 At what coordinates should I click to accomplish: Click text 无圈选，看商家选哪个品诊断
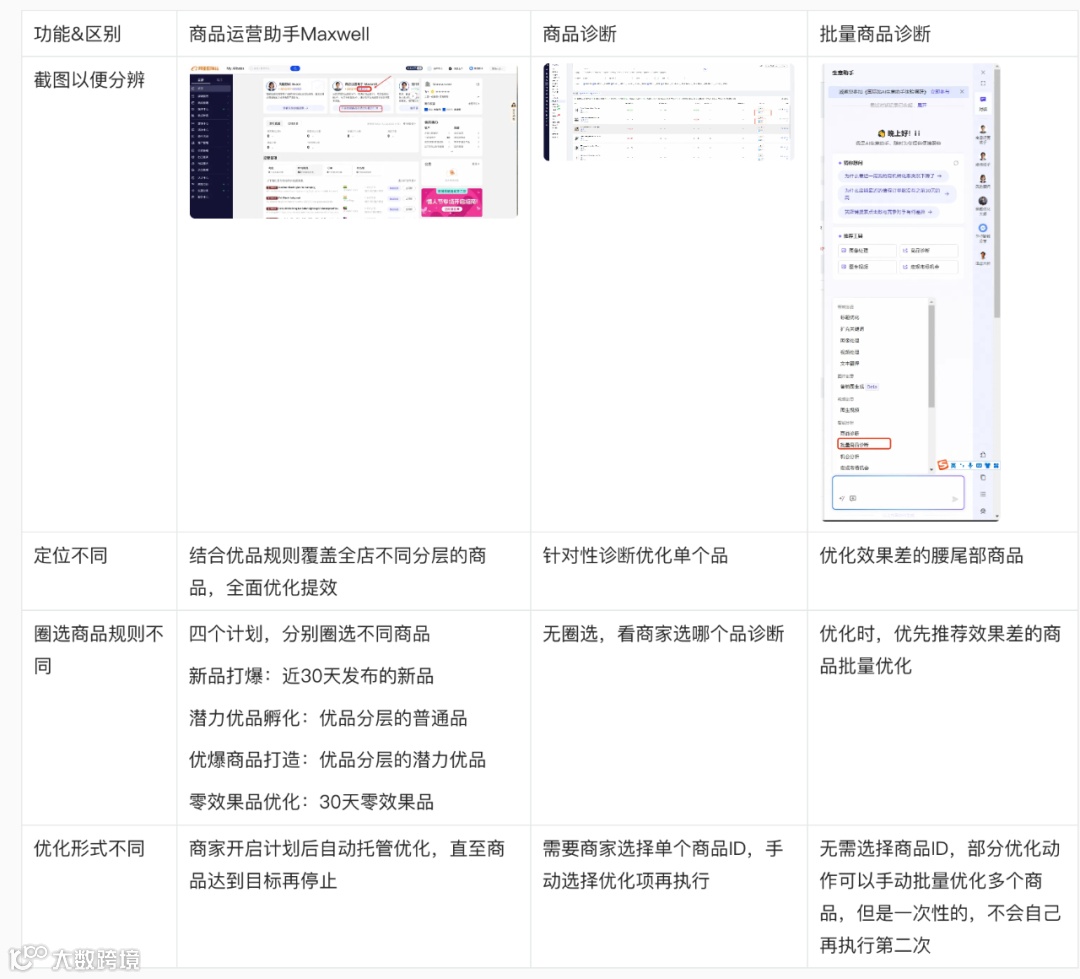[x=663, y=634]
